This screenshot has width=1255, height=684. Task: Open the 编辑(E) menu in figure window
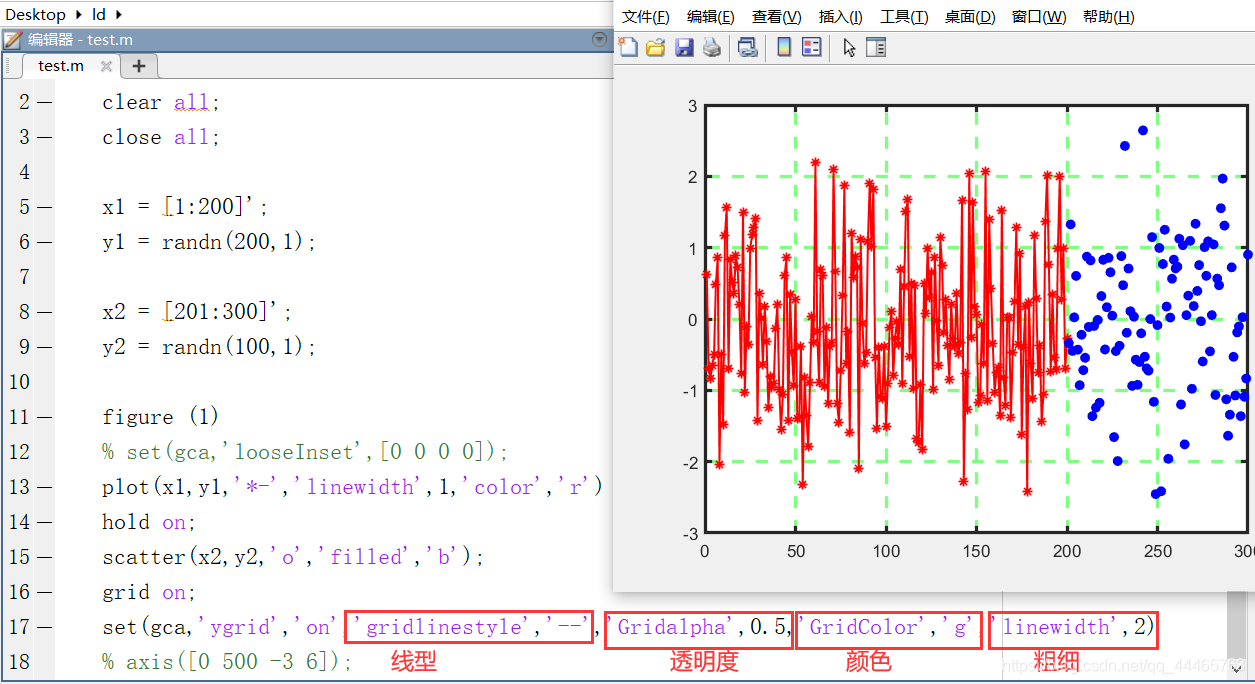[x=711, y=17]
